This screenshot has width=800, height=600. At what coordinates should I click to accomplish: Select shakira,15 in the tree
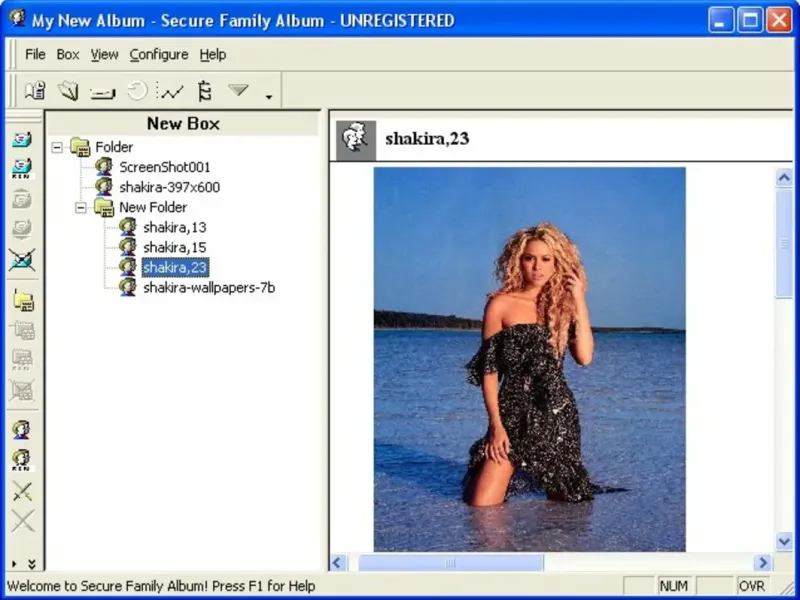(174, 247)
